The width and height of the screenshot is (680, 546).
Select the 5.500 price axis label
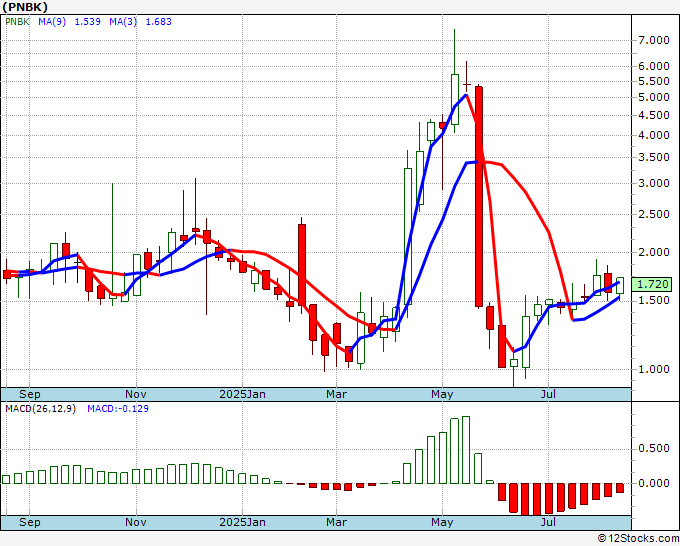tap(654, 82)
